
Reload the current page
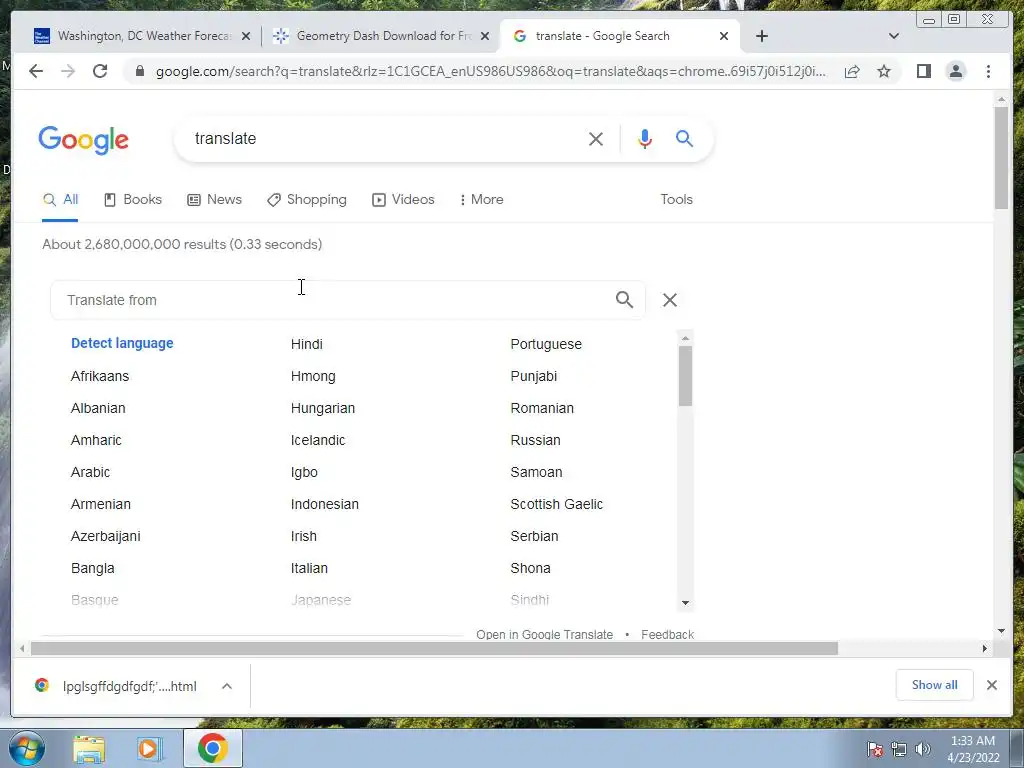[x=100, y=71]
